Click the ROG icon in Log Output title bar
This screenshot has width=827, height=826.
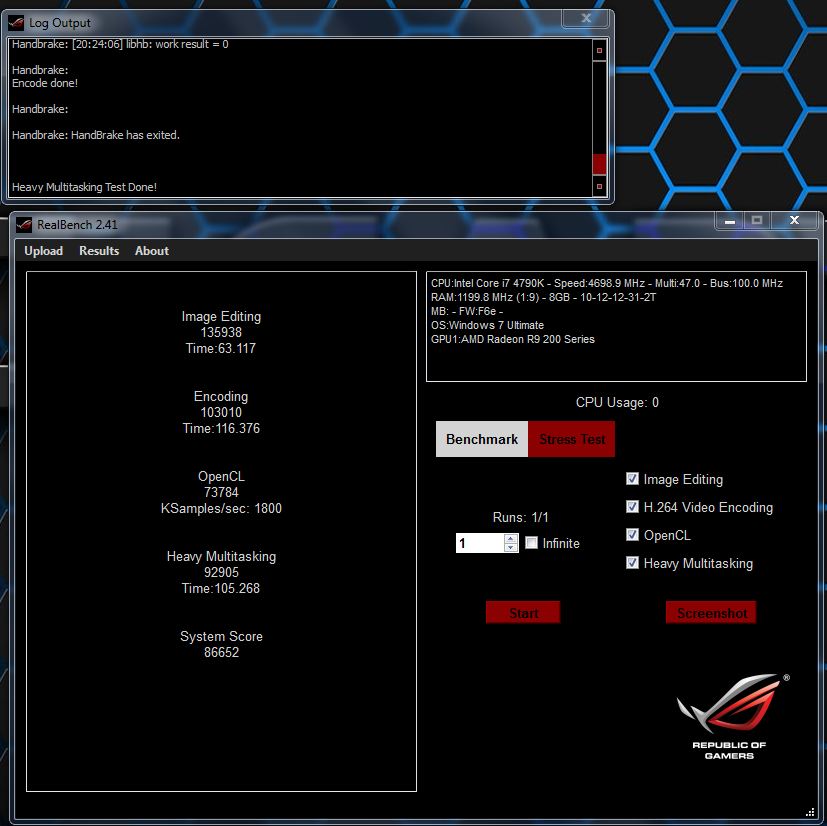click(16, 23)
